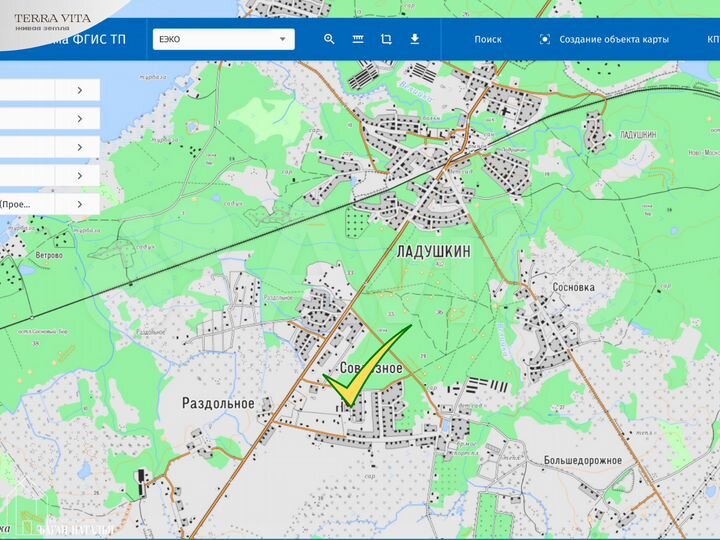Screen dimensions: 720x540
Task: Click the map object creation frame icon
Action: pyautogui.click(x=545, y=40)
